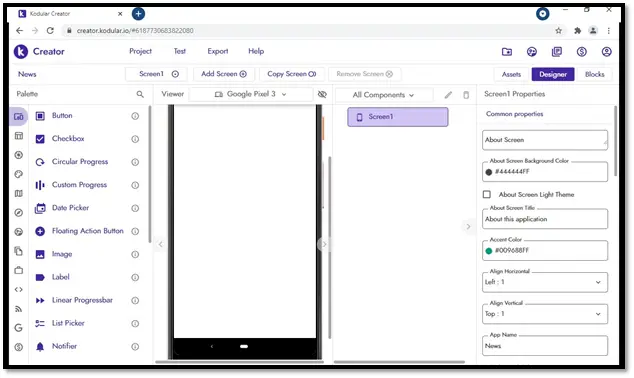Open Google Pixel 3 device dropdown
The width and height of the screenshot is (634, 378).
pos(251,94)
